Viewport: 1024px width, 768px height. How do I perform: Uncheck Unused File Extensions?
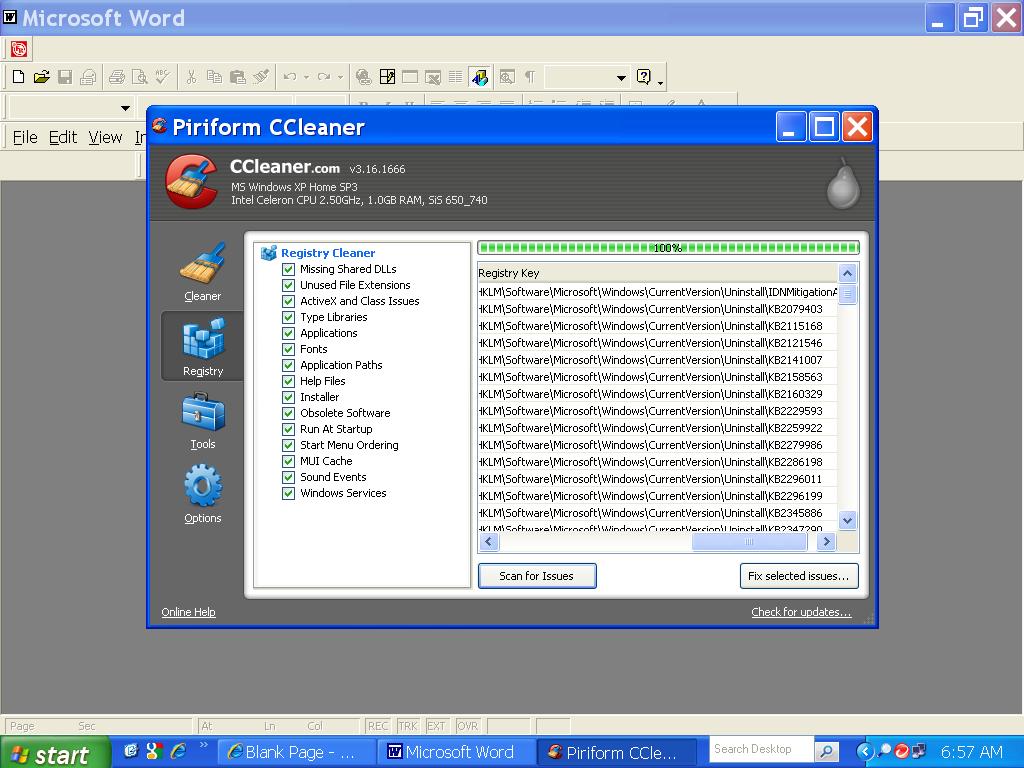pos(288,285)
